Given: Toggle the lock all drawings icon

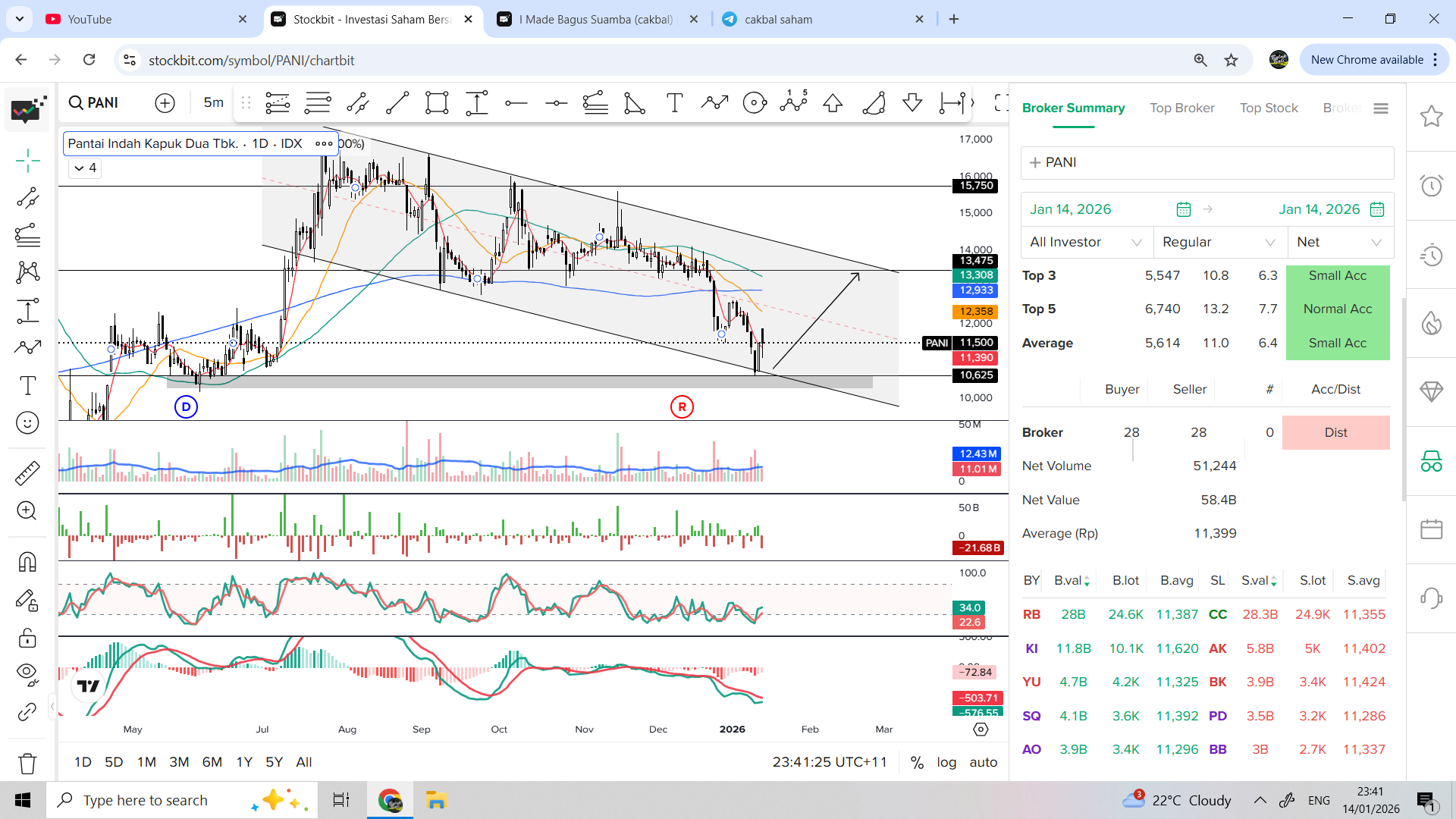Looking at the screenshot, I should 28,639.
